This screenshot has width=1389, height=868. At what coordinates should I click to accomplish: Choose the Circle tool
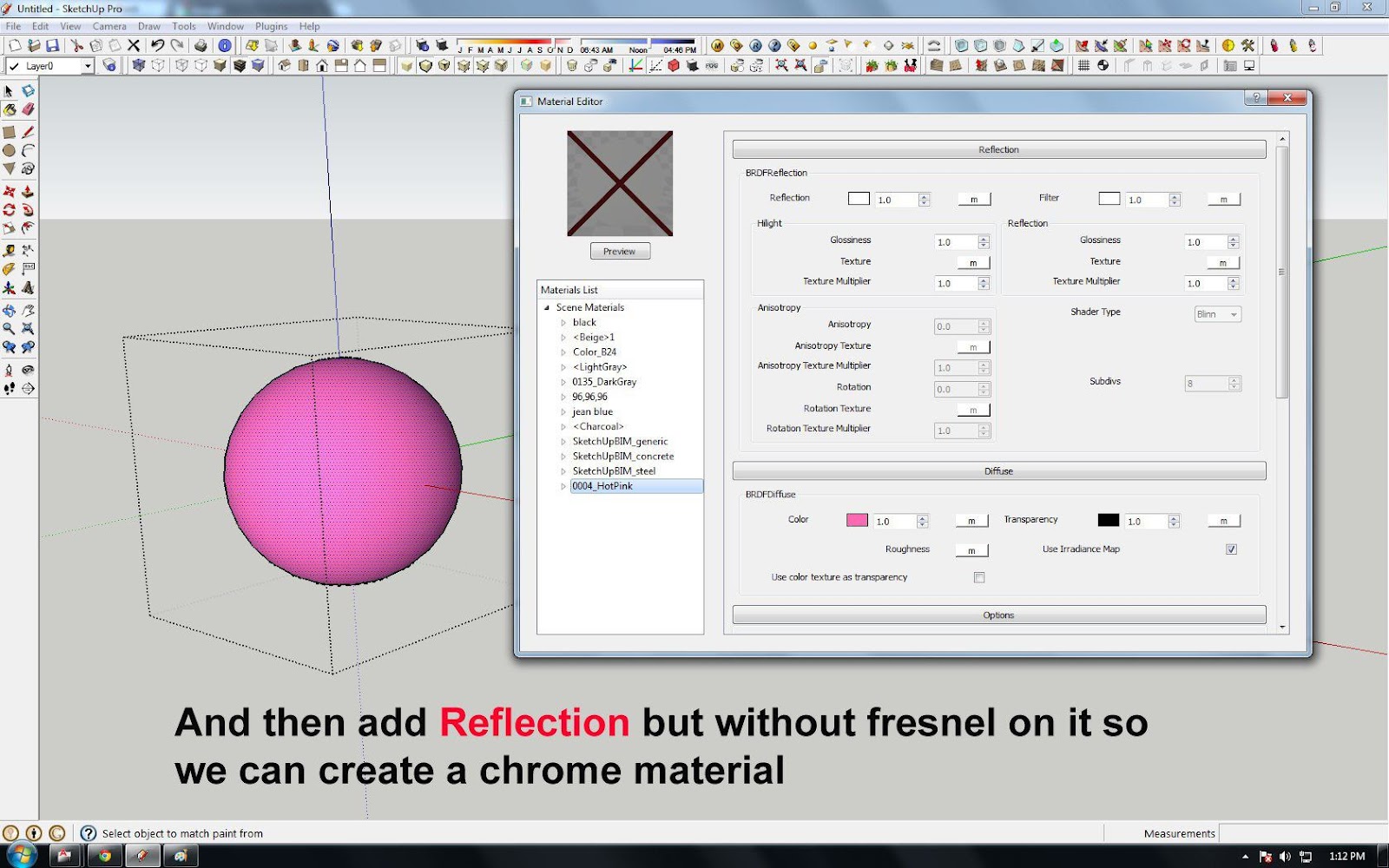click(x=9, y=150)
